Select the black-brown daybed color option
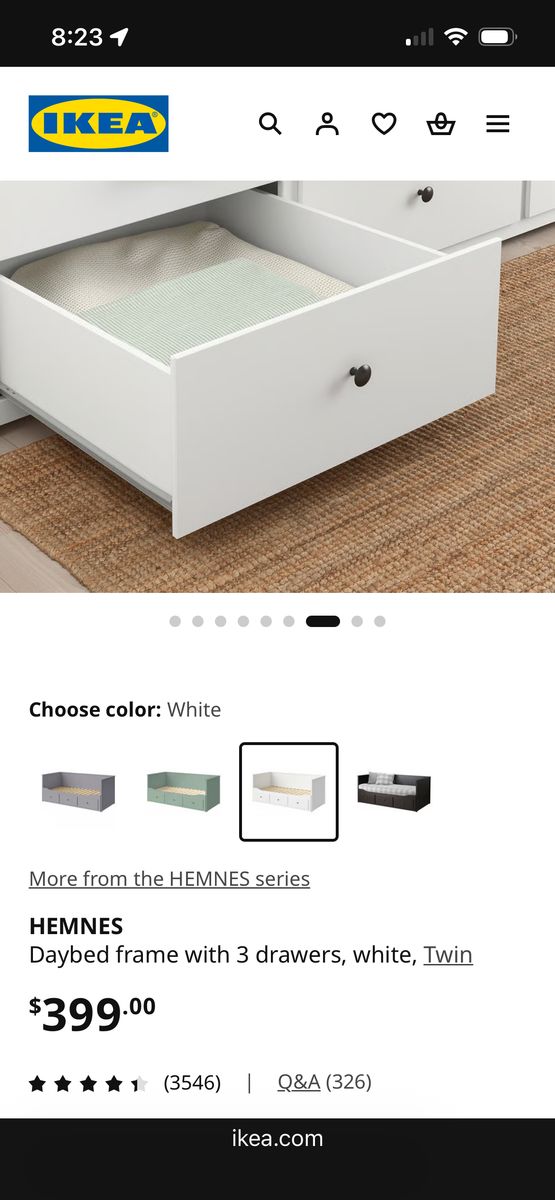 394,792
